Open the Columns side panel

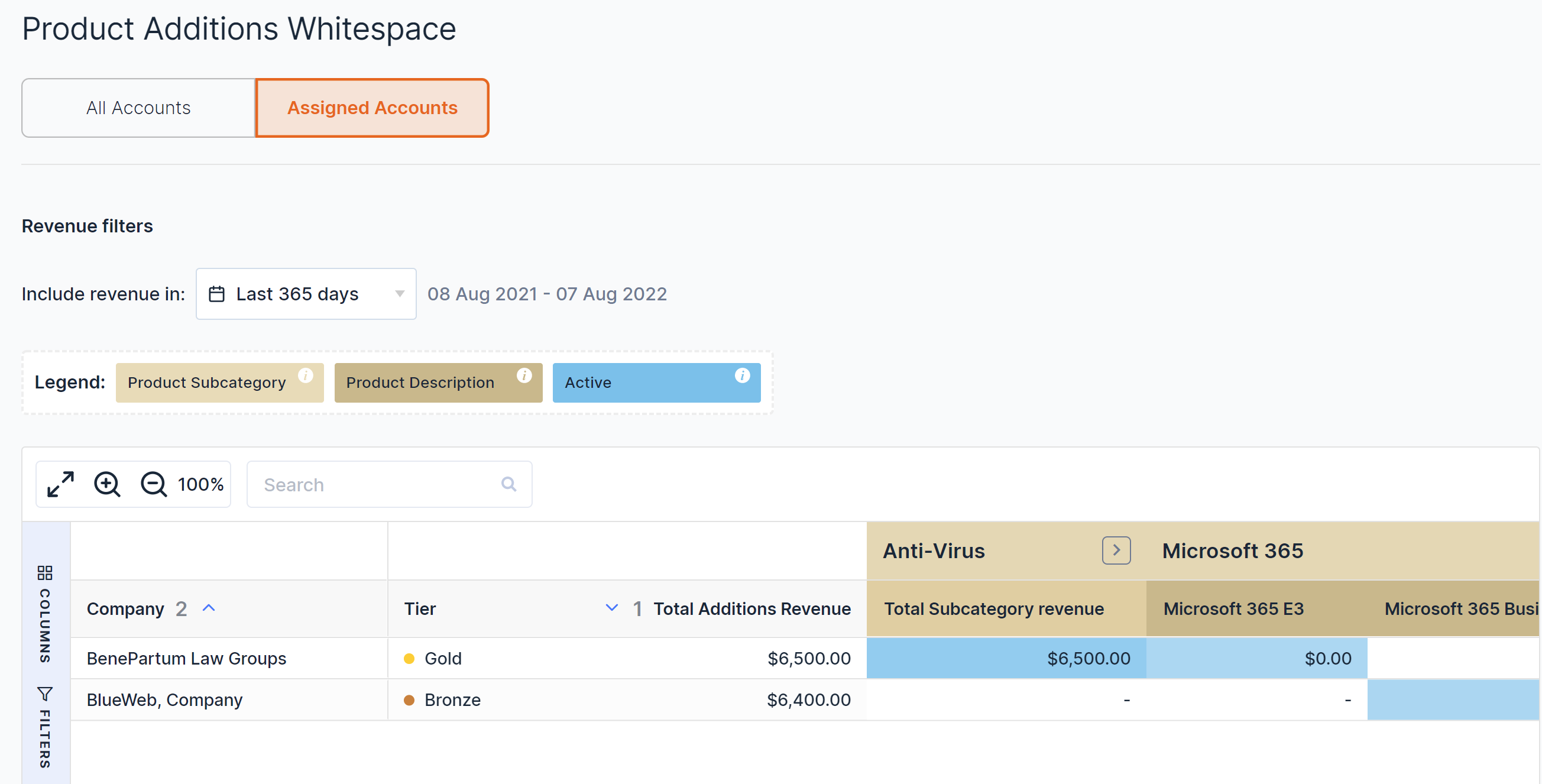(x=45, y=614)
